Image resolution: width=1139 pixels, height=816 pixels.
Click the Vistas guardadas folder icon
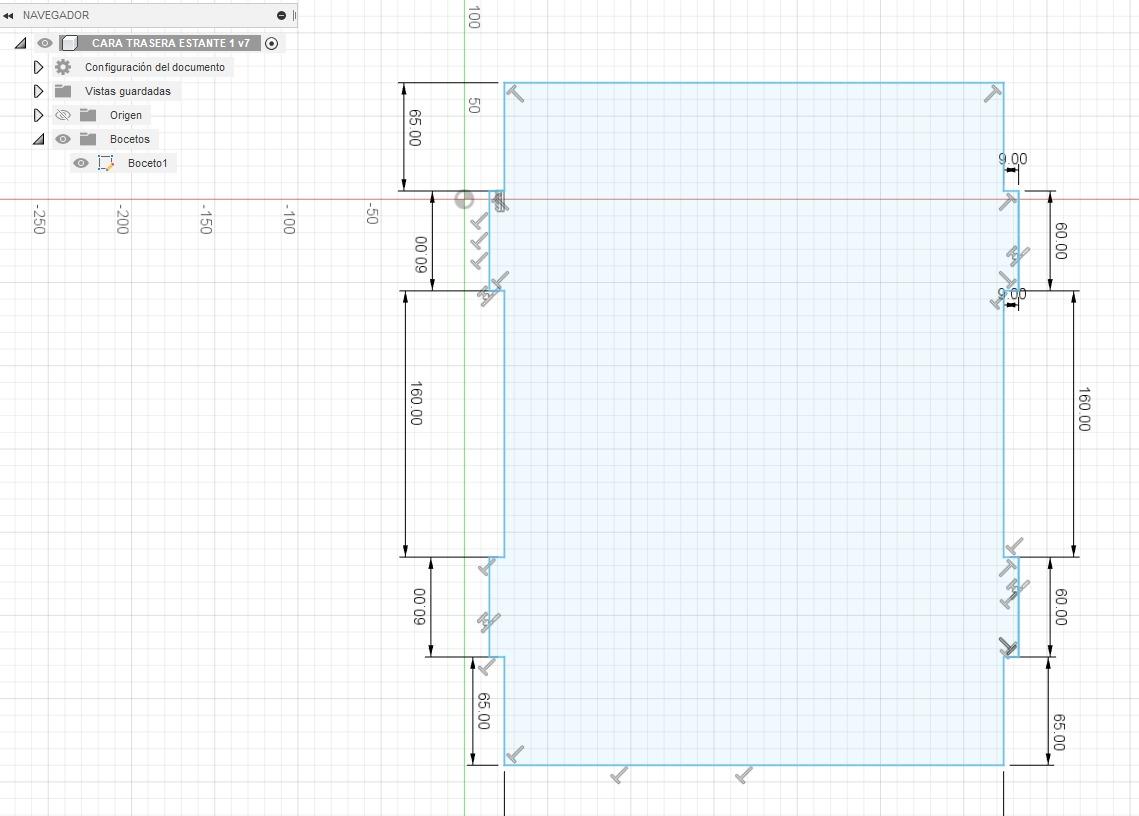pyautogui.click(x=63, y=92)
